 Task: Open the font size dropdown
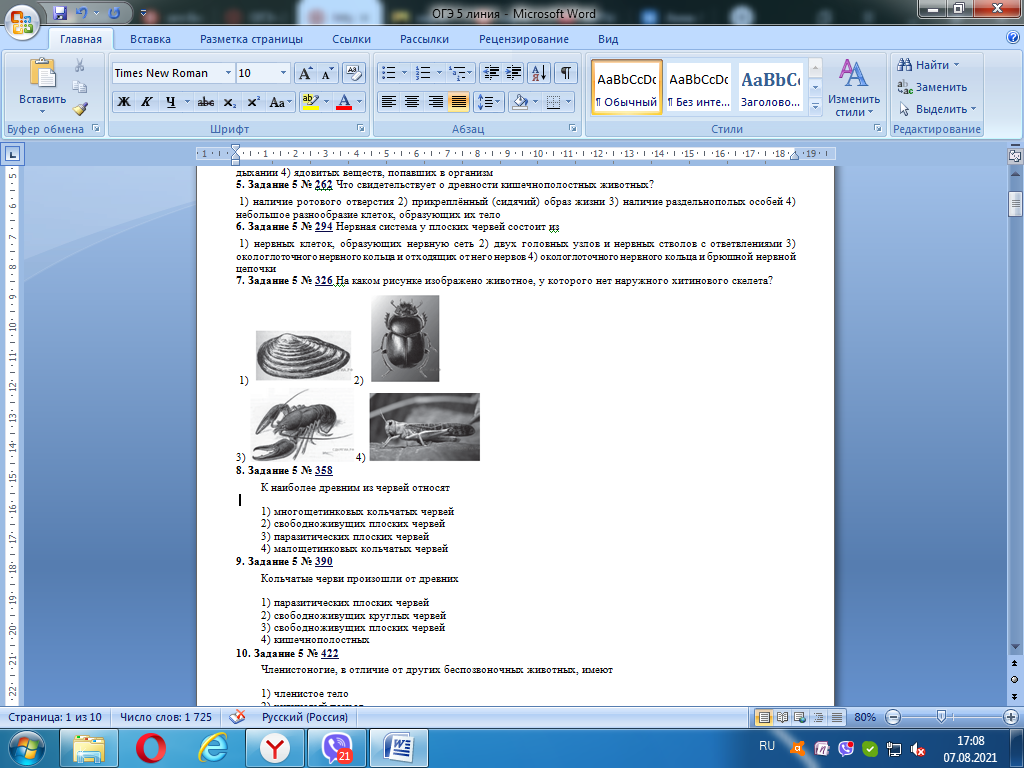tap(283, 73)
